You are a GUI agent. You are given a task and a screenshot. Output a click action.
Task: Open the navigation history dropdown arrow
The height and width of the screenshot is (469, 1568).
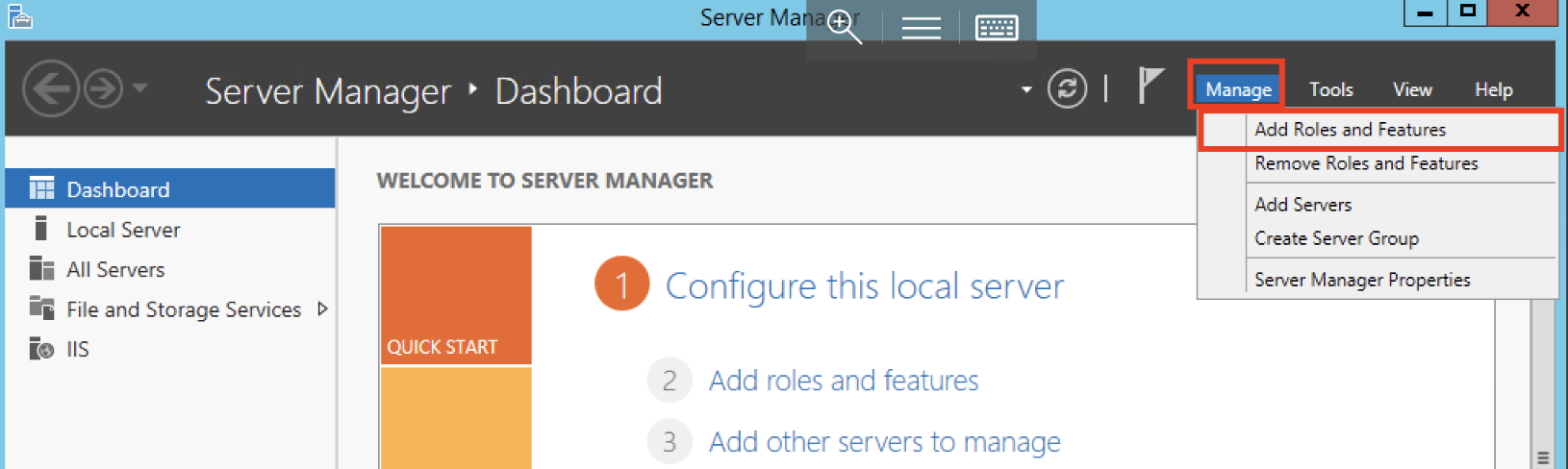pos(140,88)
